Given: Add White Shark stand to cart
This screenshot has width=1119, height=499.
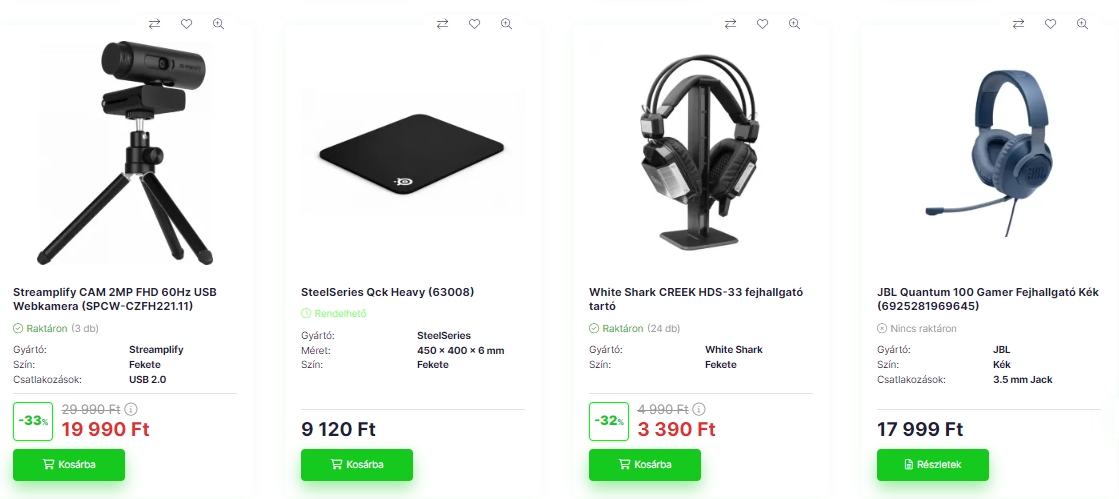Looking at the screenshot, I should (645, 465).
